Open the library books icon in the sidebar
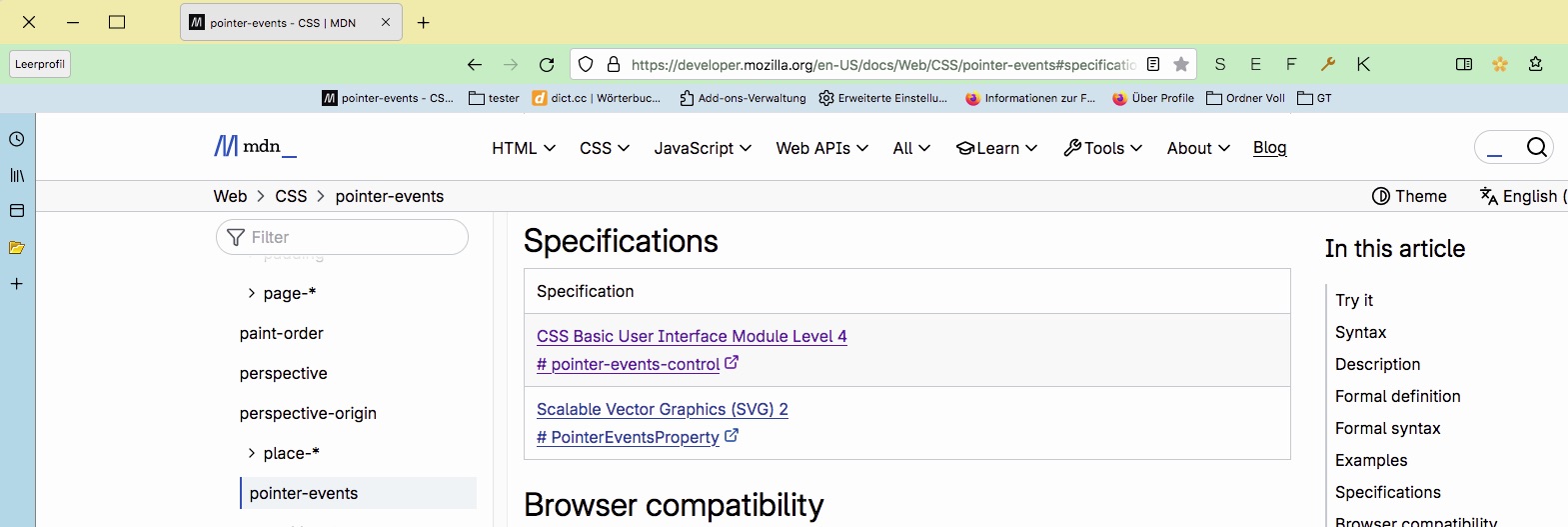Viewport: 1568px width, 527px height. coord(17,175)
